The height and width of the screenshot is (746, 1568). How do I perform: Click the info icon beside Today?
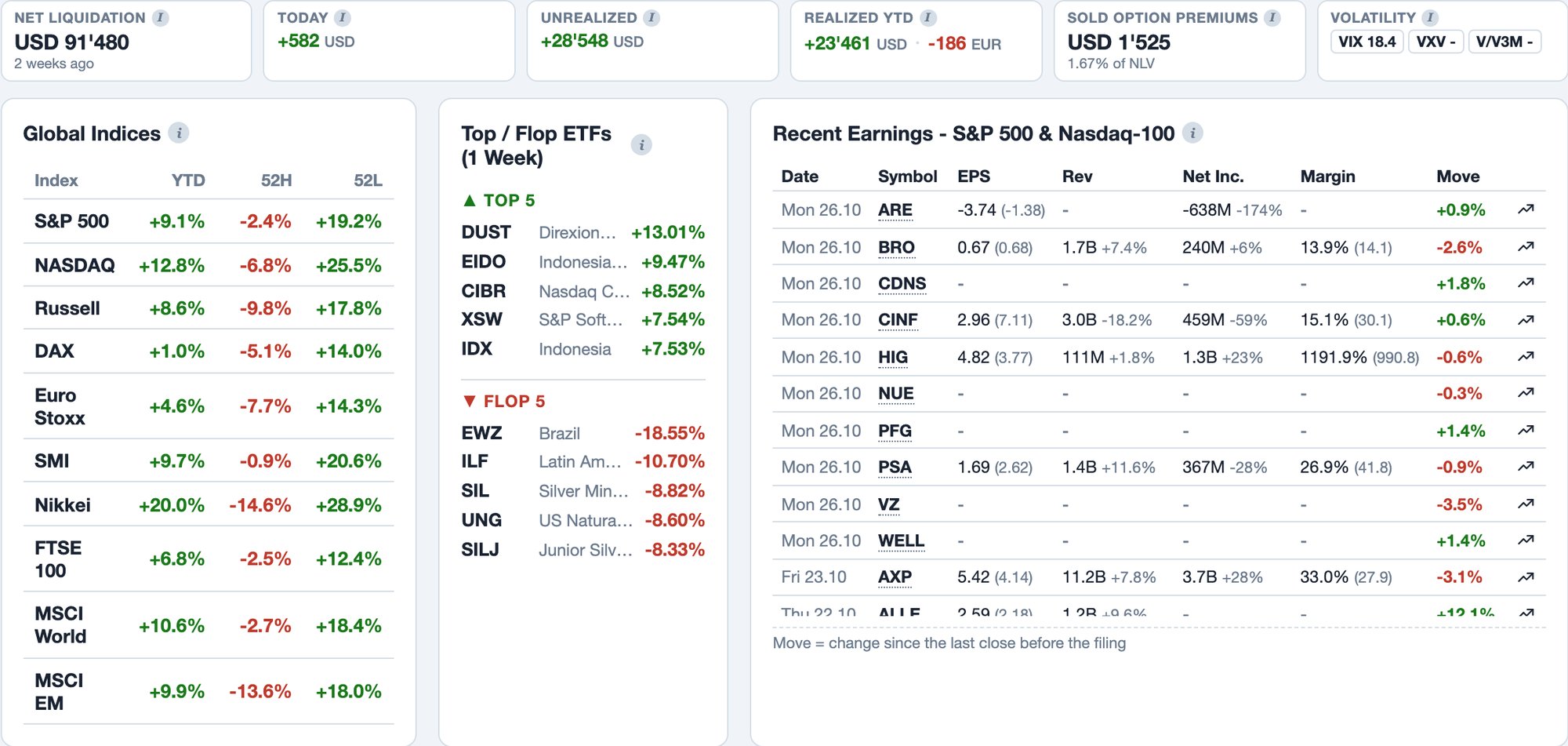click(x=343, y=18)
